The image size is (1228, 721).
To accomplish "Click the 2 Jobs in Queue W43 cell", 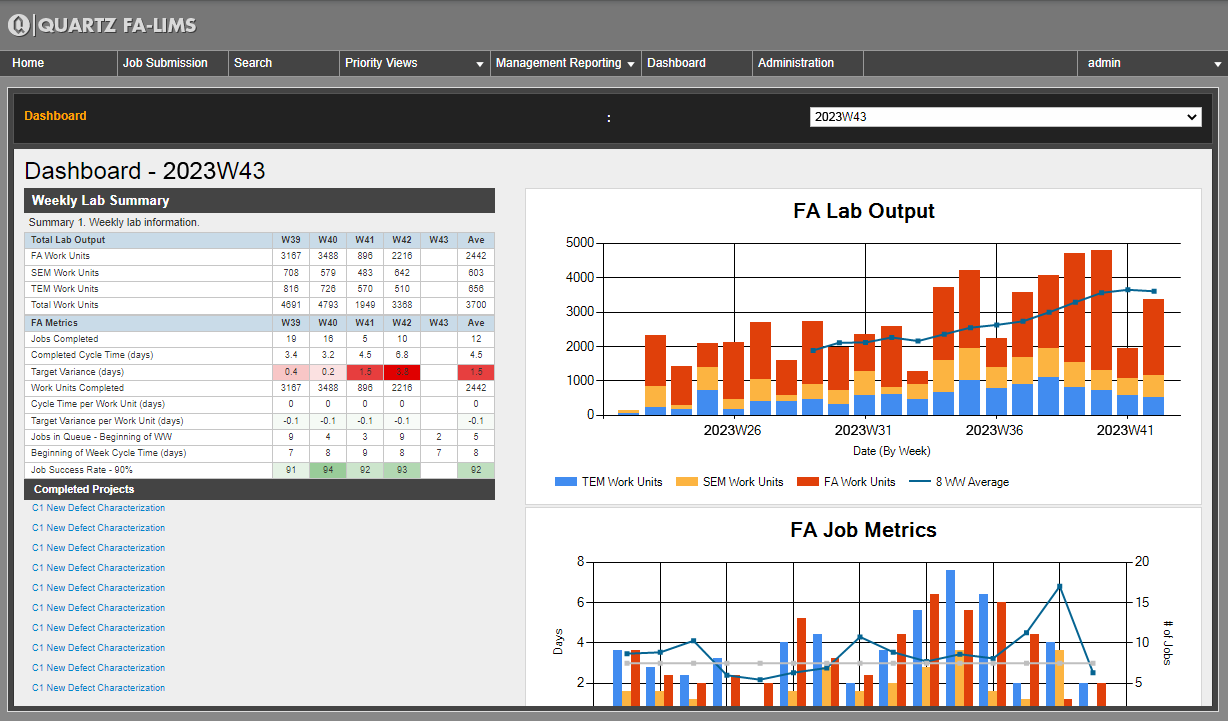I will (439, 436).
